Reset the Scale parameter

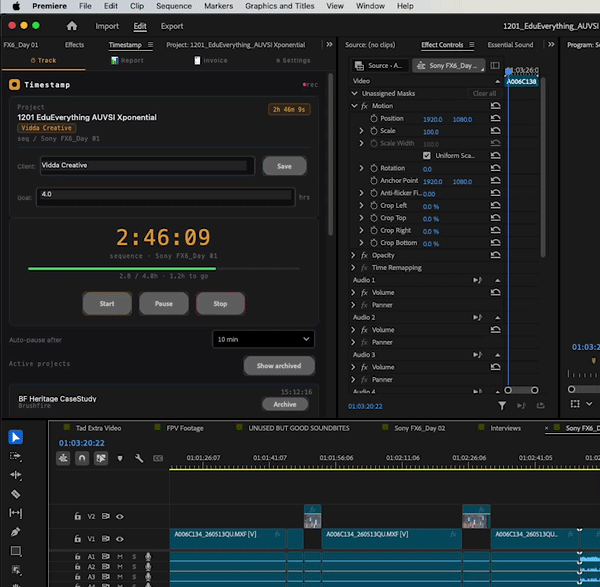click(496, 130)
